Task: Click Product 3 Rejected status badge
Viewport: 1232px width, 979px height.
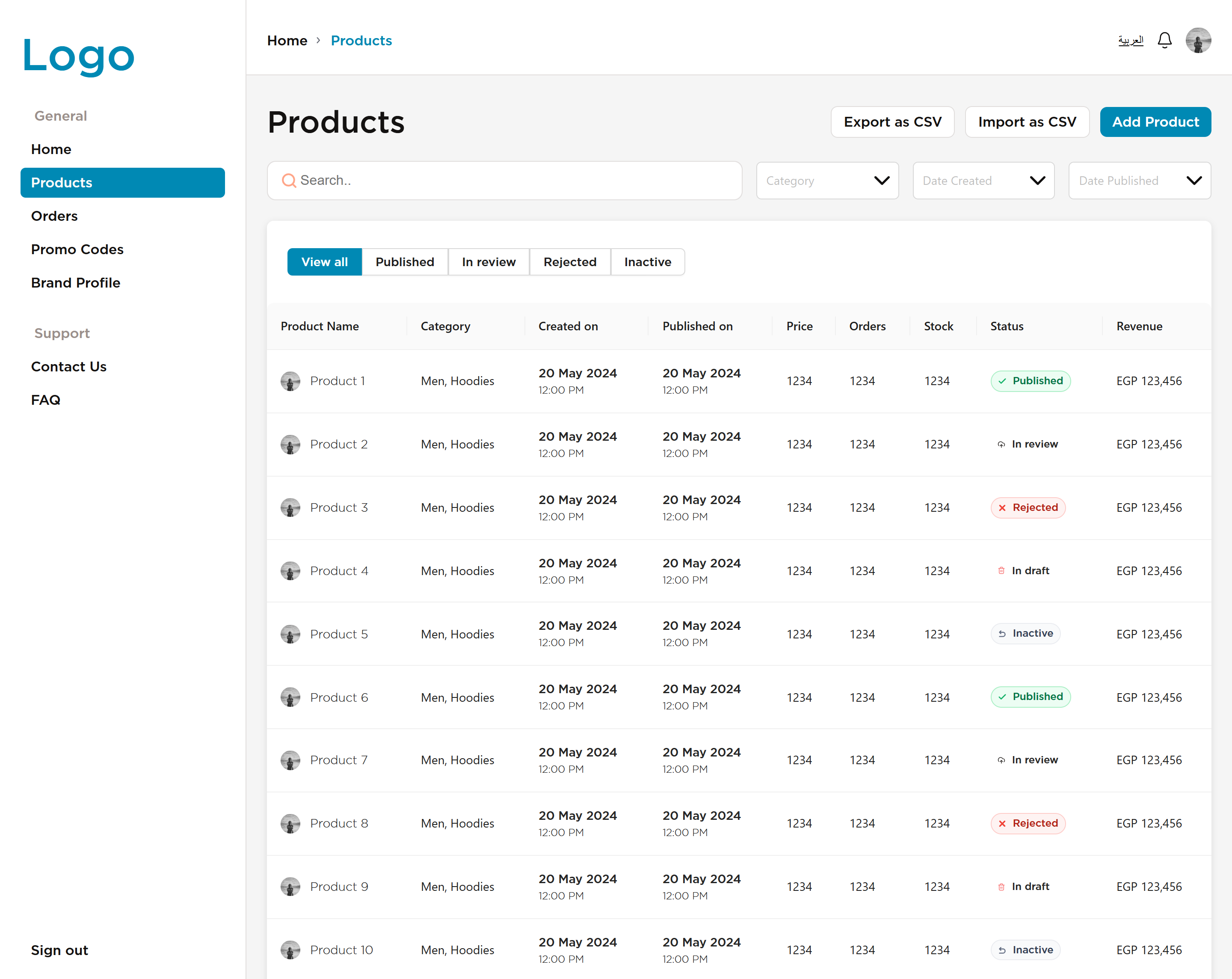Action: (1028, 507)
